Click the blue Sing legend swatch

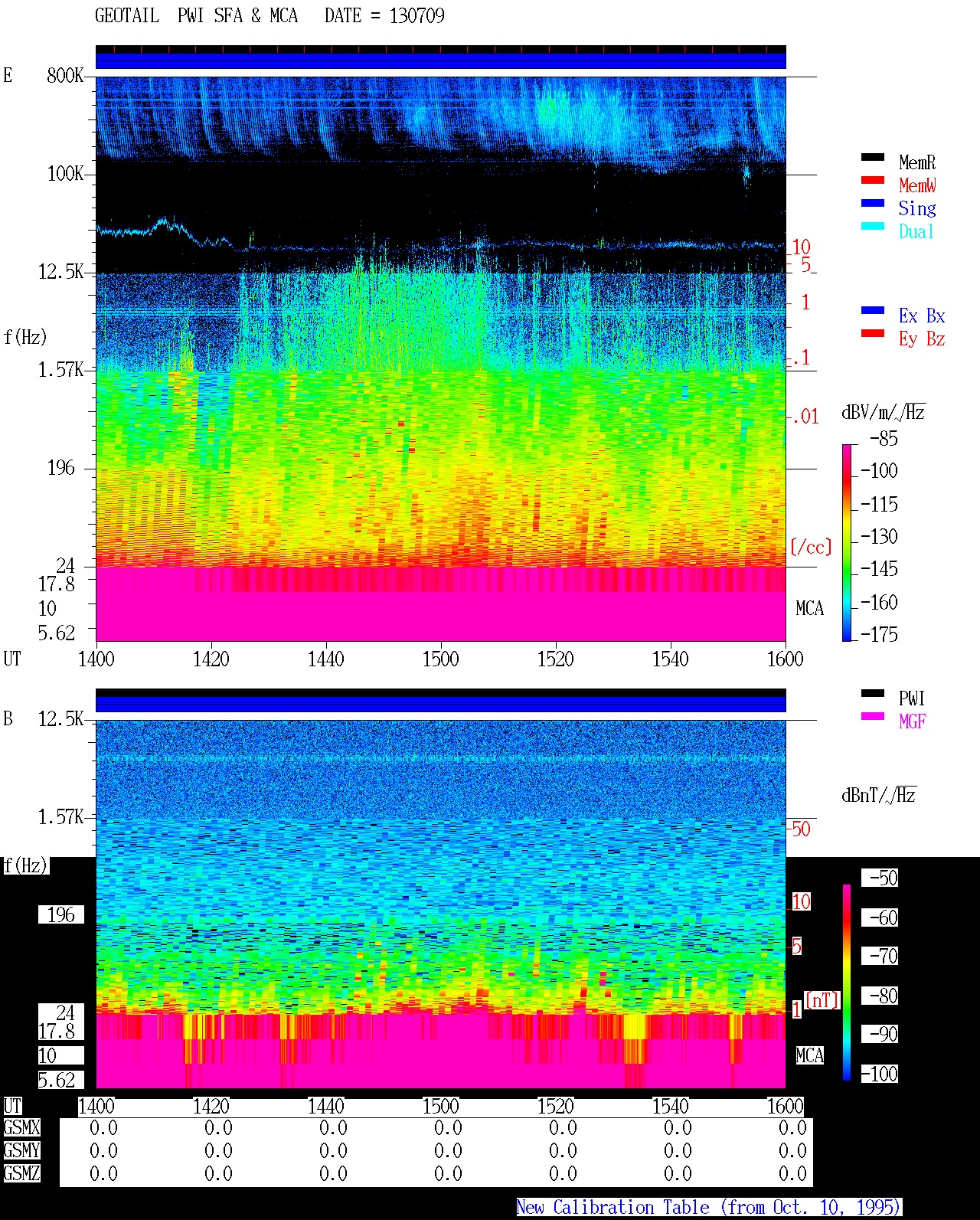(x=873, y=204)
